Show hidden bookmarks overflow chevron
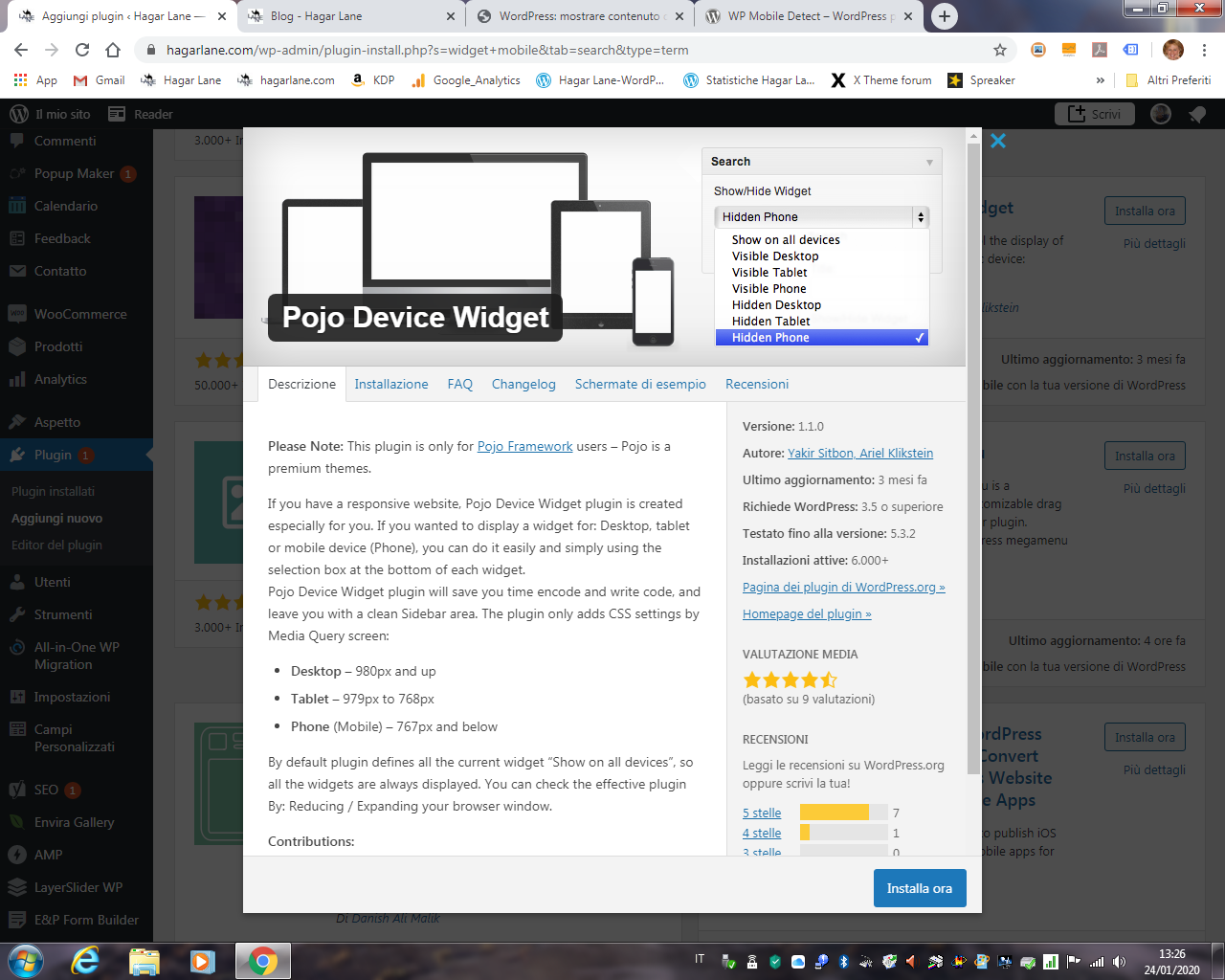The image size is (1225, 980). 1100,80
